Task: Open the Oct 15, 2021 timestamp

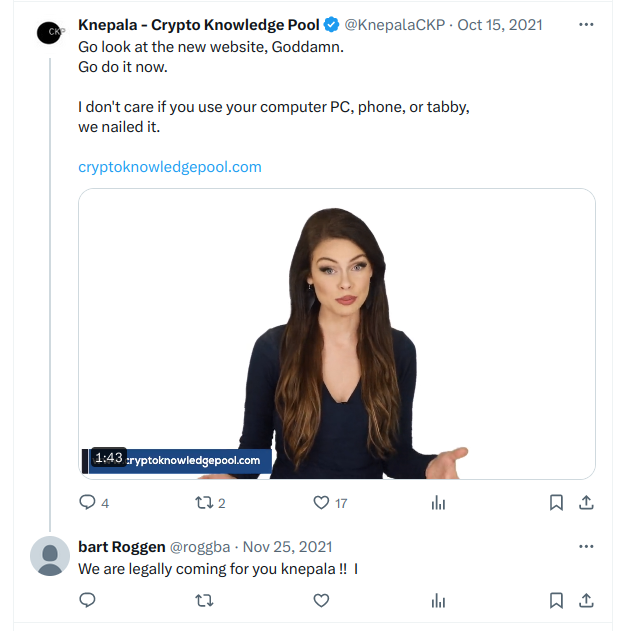Action: [x=500, y=25]
